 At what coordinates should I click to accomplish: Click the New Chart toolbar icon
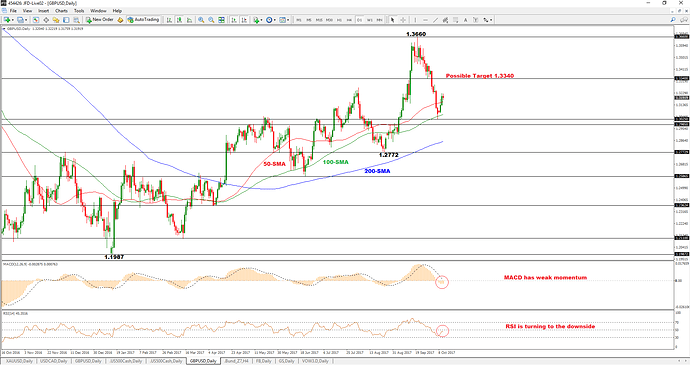[x=7, y=20]
